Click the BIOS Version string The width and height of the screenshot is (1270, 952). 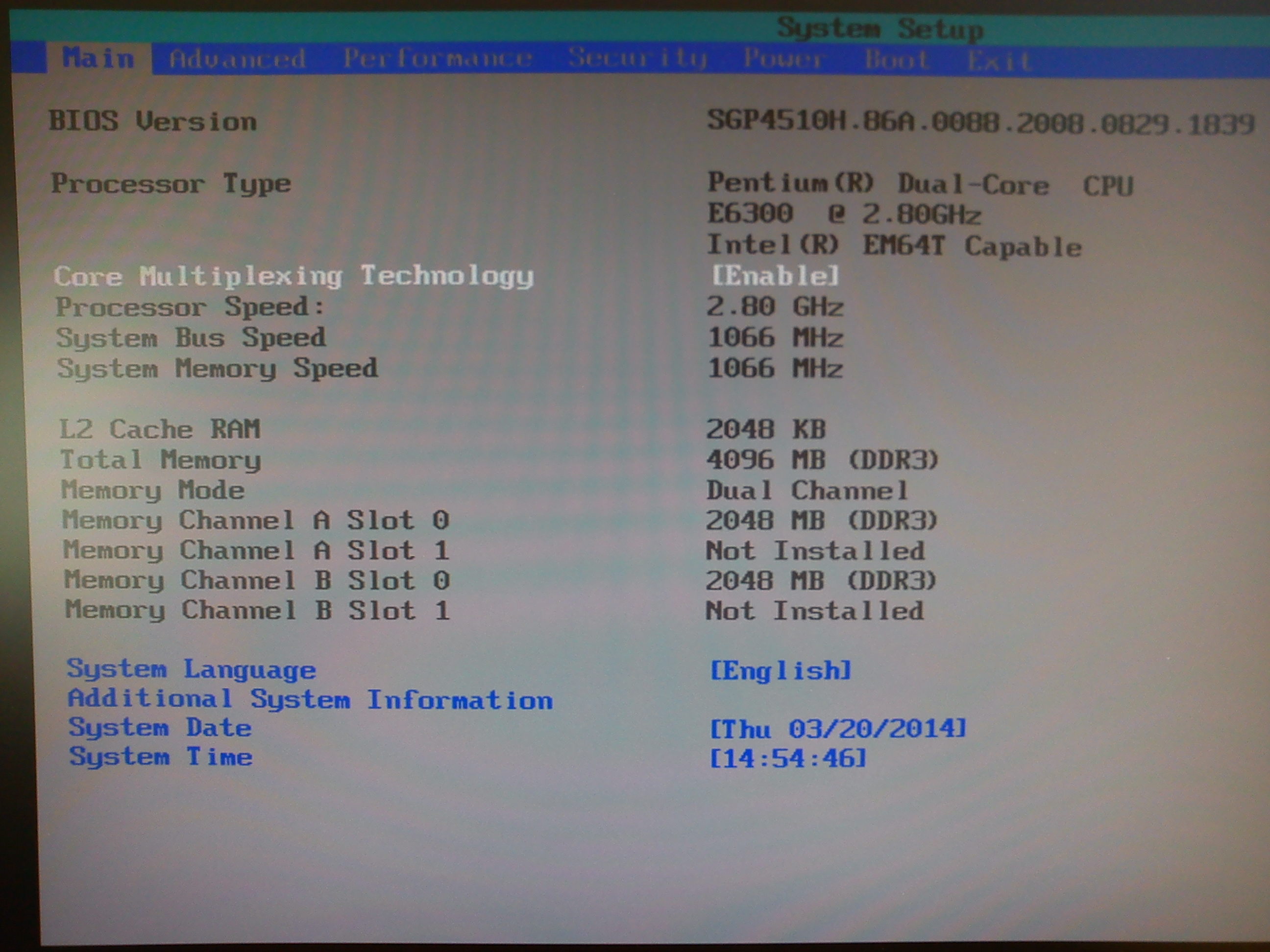pos(979,122)
